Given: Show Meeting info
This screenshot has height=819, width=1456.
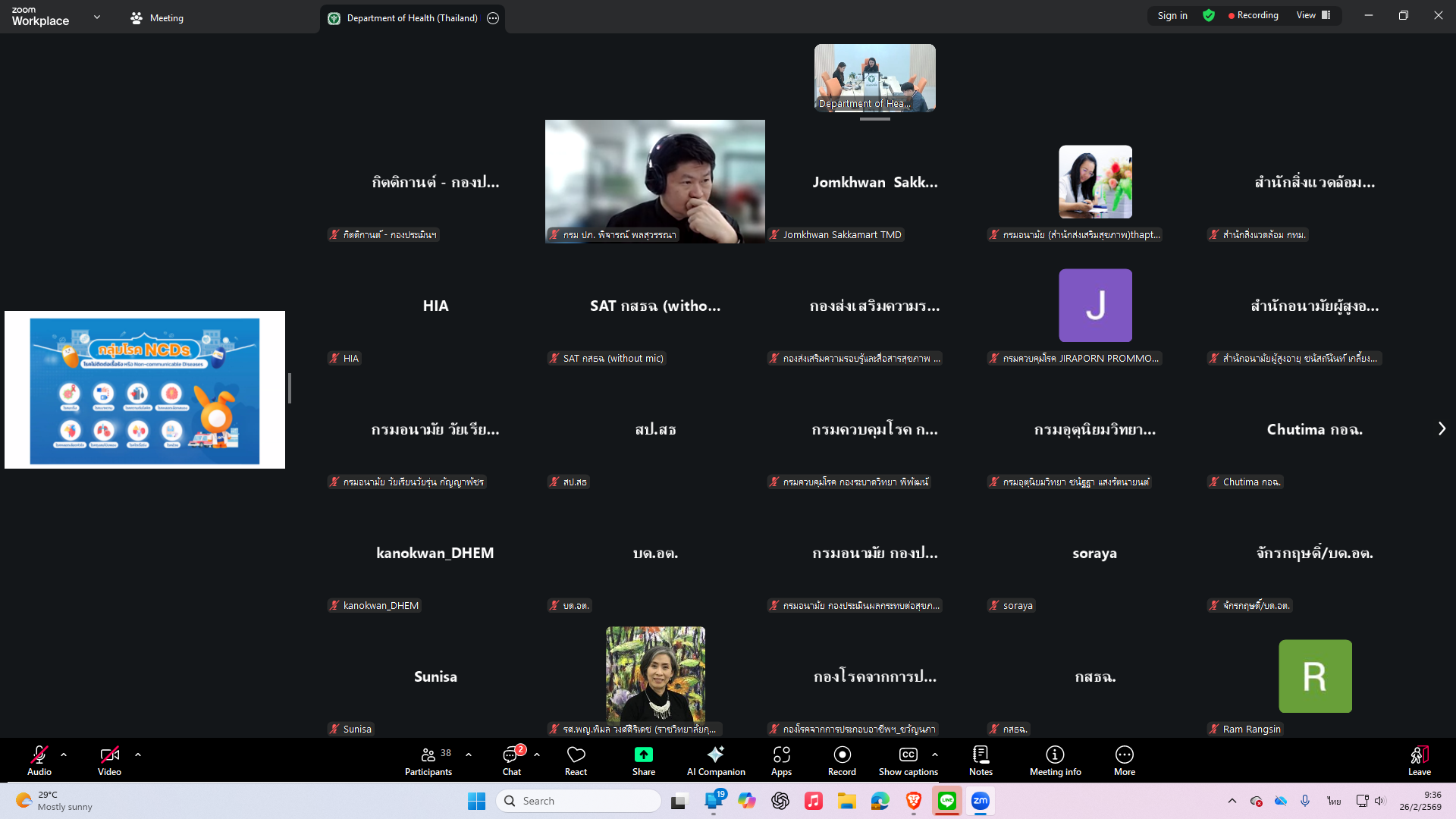Looking at the screenshot, I should [x=1055, y=760].
